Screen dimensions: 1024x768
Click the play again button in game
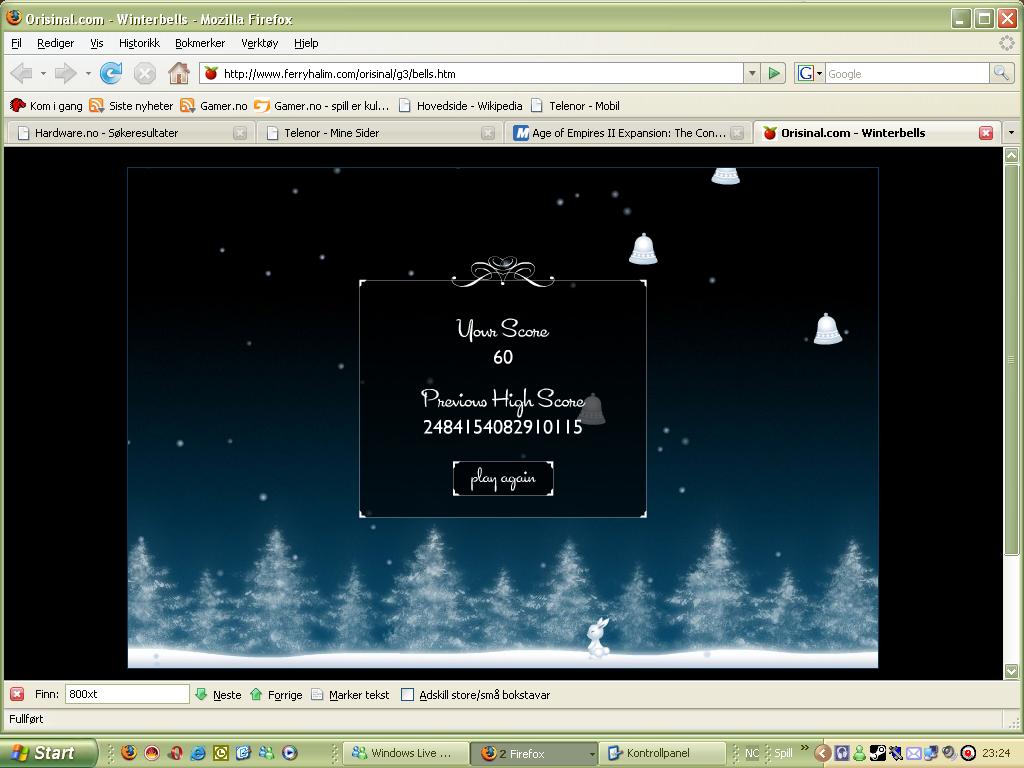[x=503, y=479]
